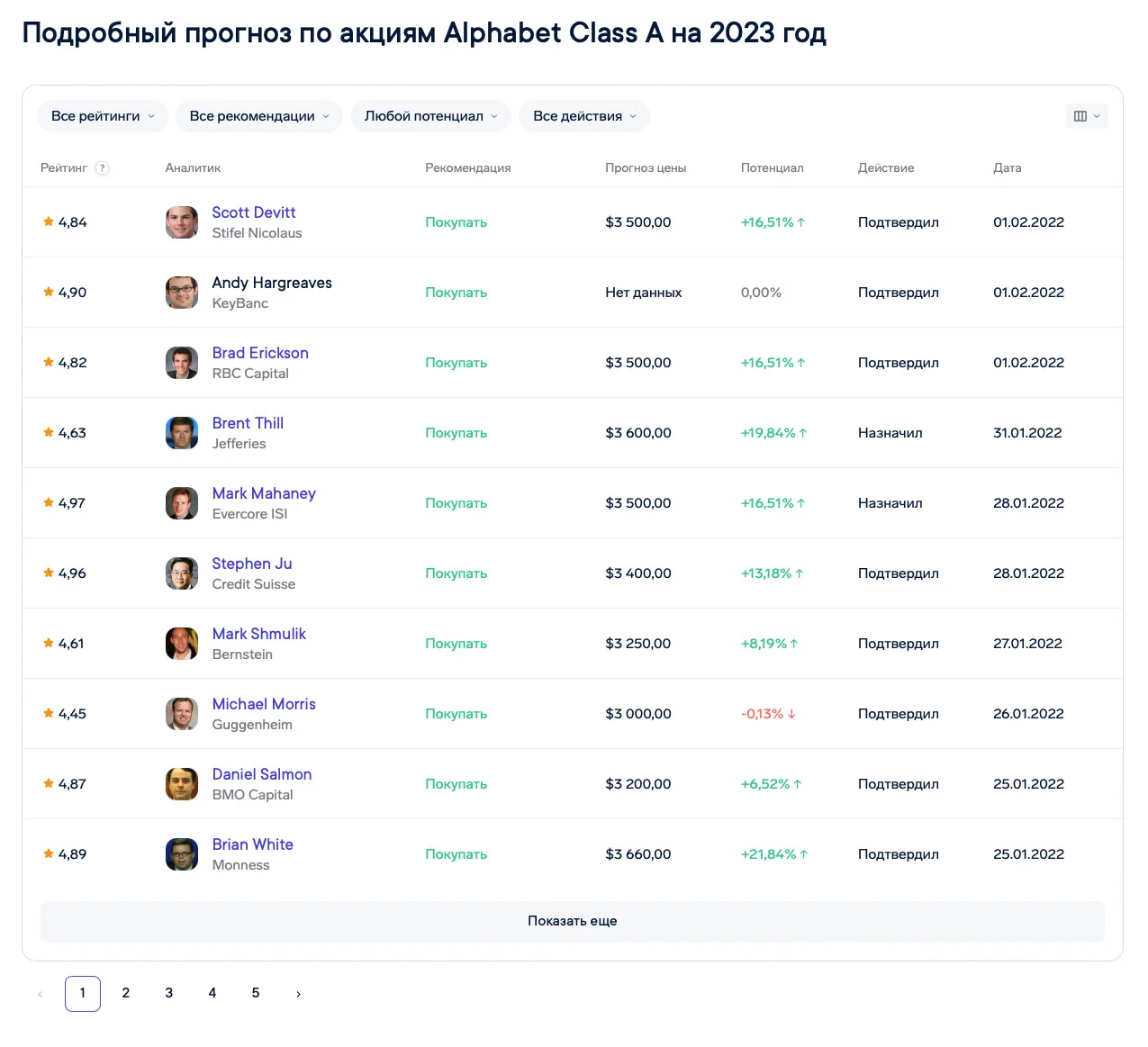1148x1047 pixels.
Task: Click Mark Shmulik's avatar photo
Action: pyautogui.click(x=182, y=644)
